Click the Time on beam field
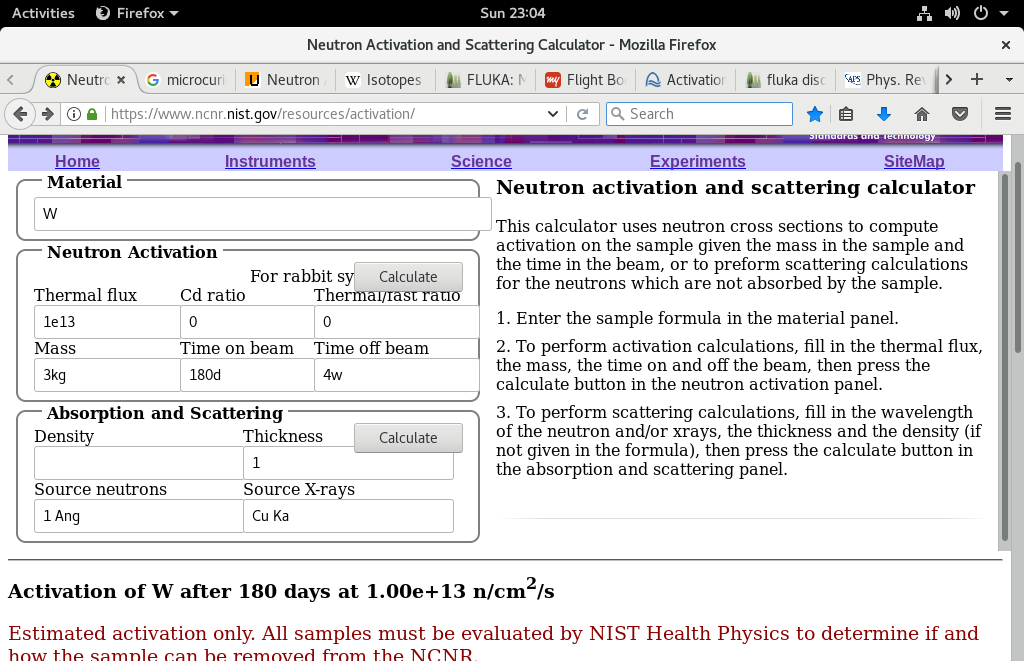The width and height of the screenshot is (1024, 661). pyautogui.click(x=247, y=375)
